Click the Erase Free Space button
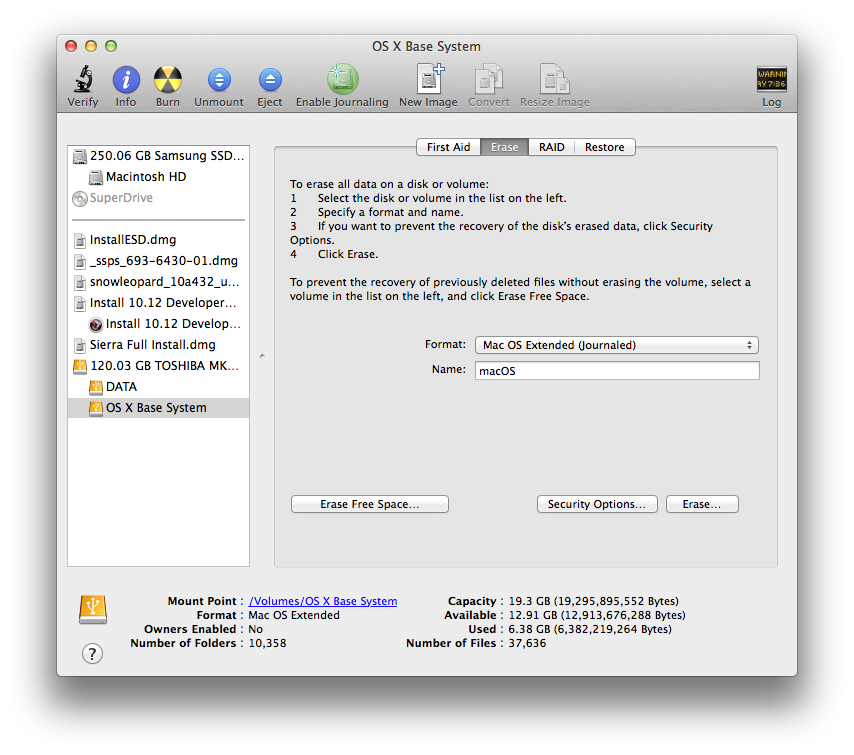The image size is (854, 755). [369, 503]
